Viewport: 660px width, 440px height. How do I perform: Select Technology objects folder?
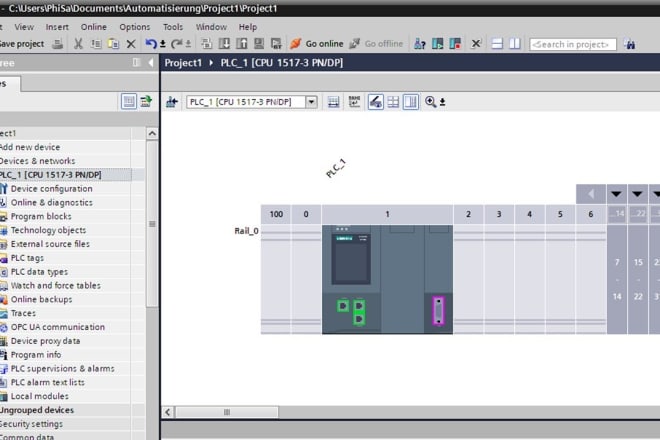[48, 230]
